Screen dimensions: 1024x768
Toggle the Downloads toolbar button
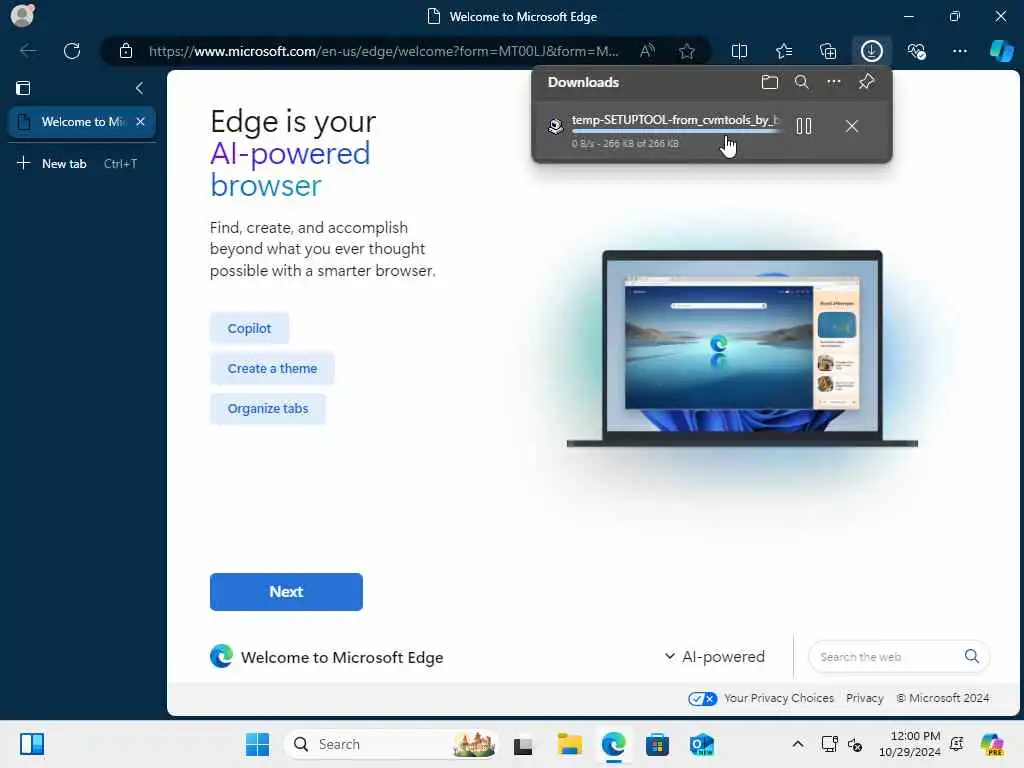pos(872,51)
